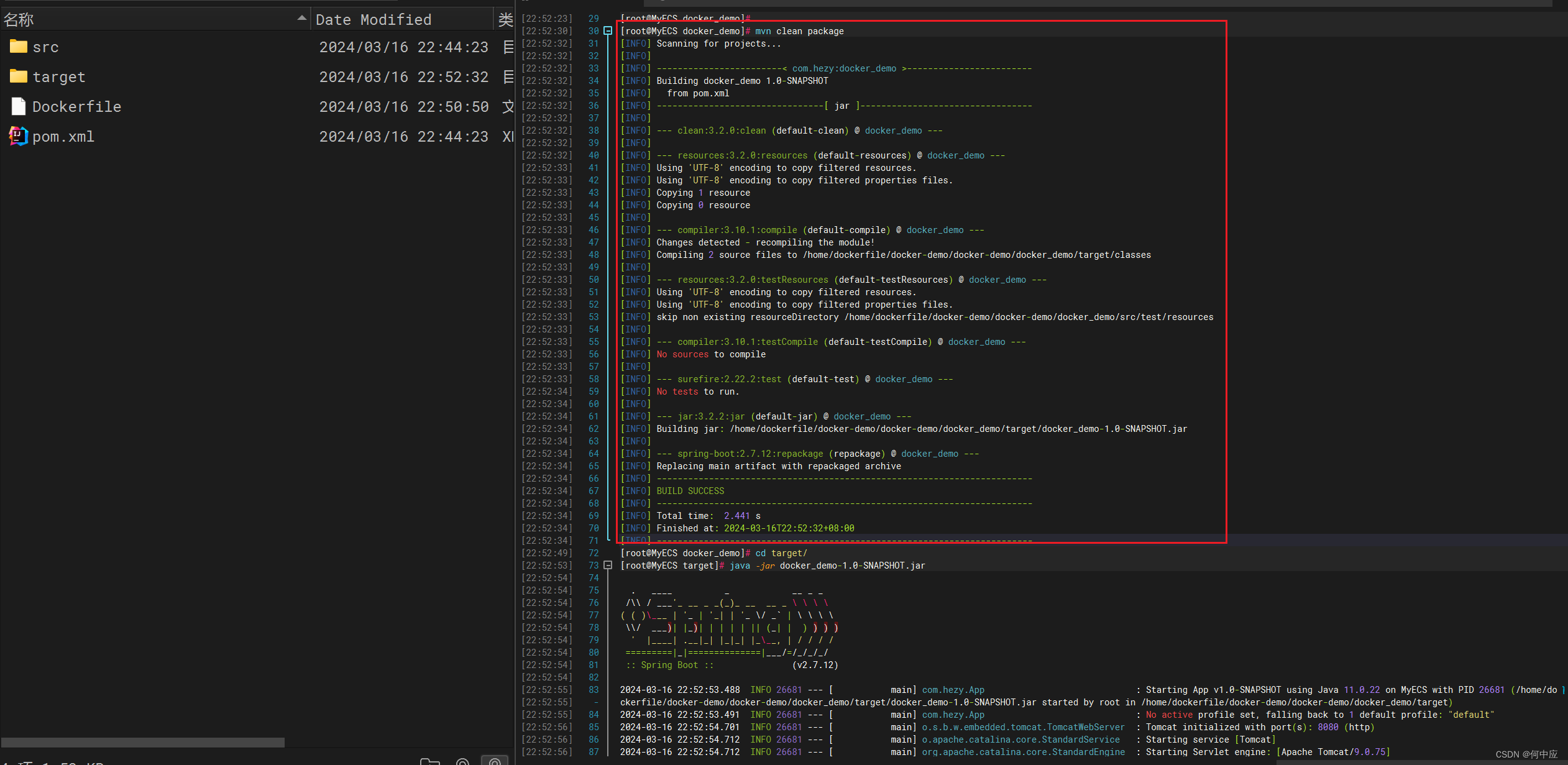Screen dimensions: 1568x765
Task: Click the 'cd target/' command
Action: pos(781,553)
